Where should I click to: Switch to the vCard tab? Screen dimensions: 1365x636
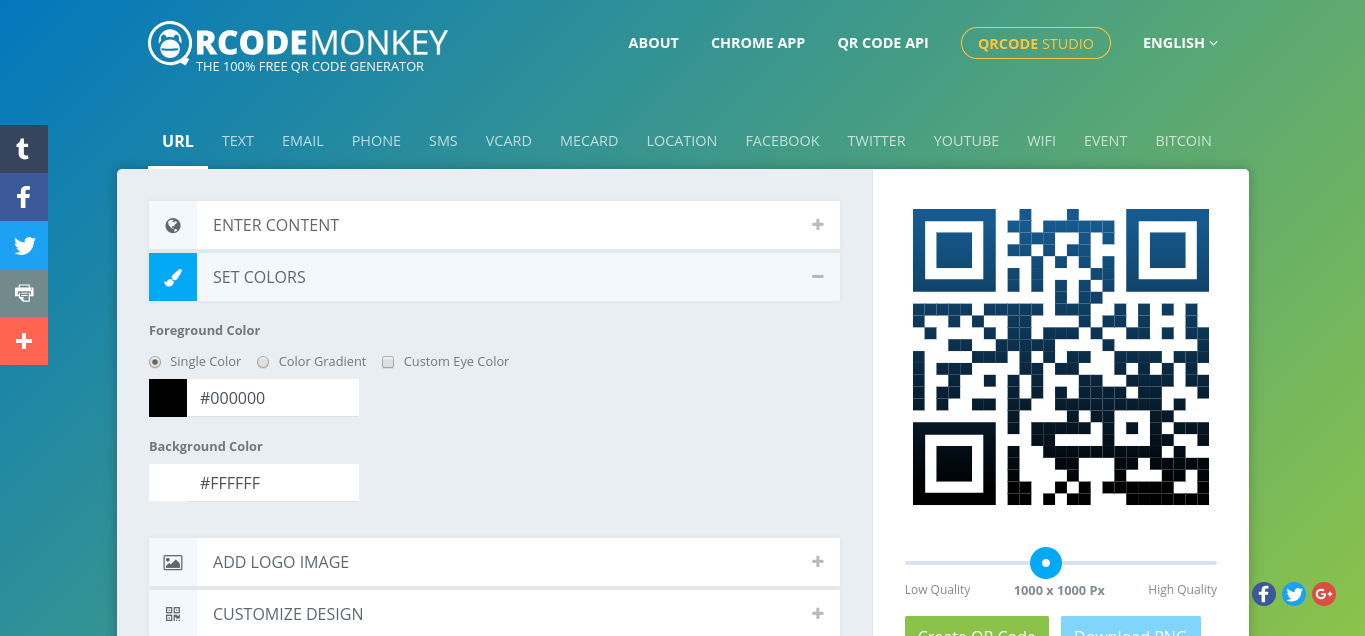(x=509, y=141)
